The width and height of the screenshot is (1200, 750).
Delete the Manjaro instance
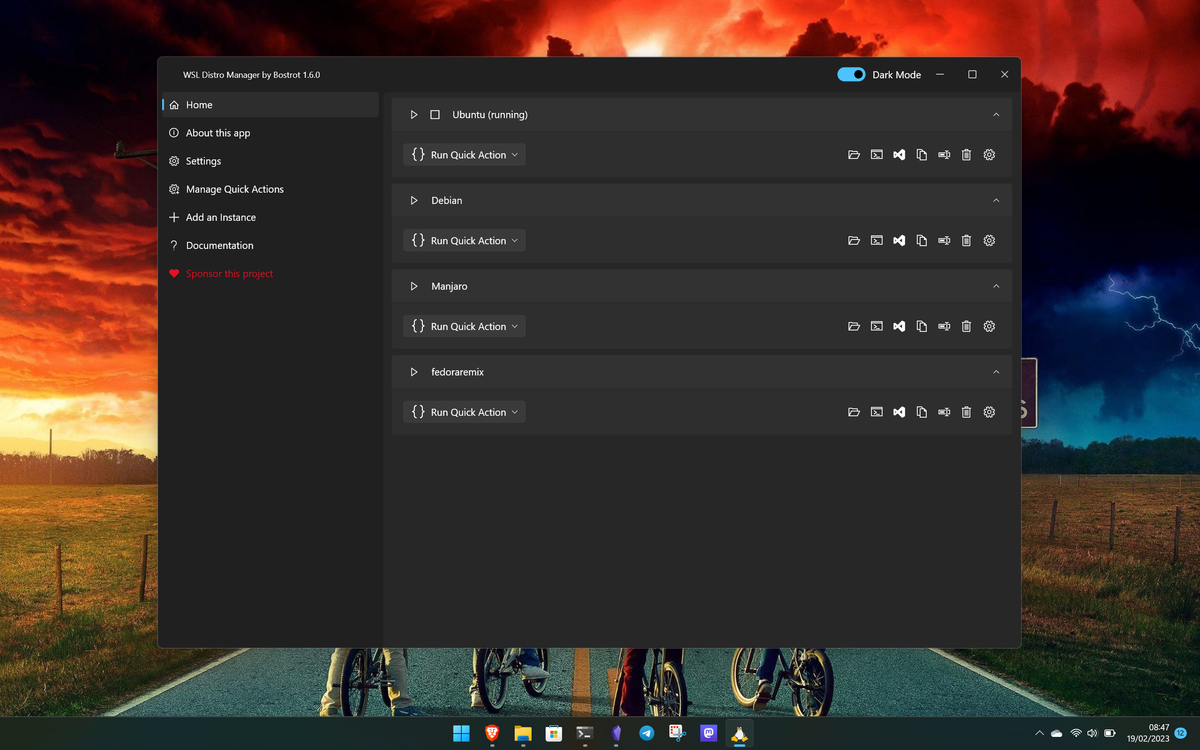(x=966, y=326)
